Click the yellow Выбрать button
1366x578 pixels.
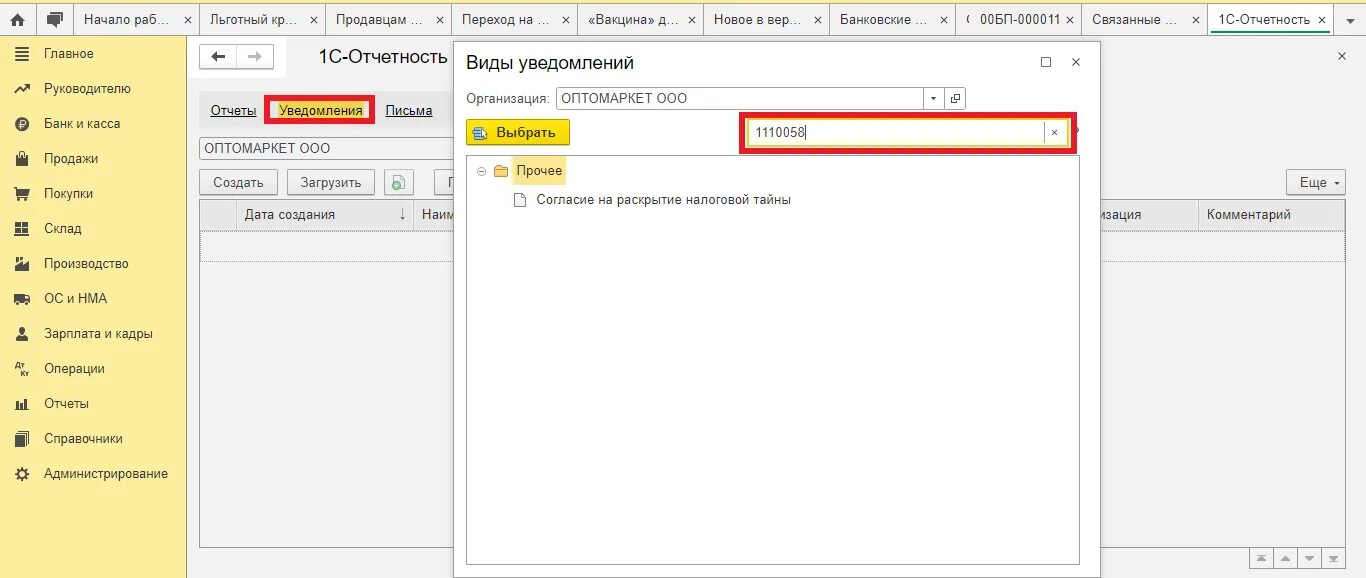tap(518, 132)
